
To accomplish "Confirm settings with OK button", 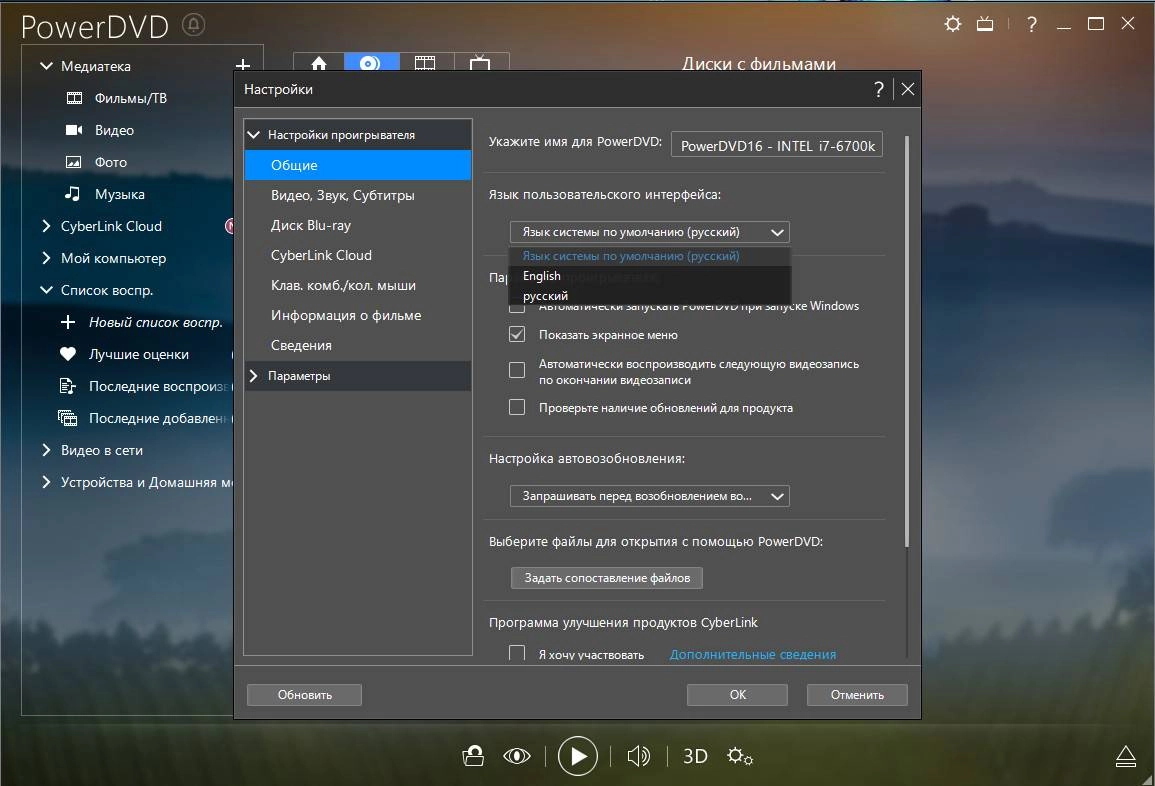I will 737,695.
